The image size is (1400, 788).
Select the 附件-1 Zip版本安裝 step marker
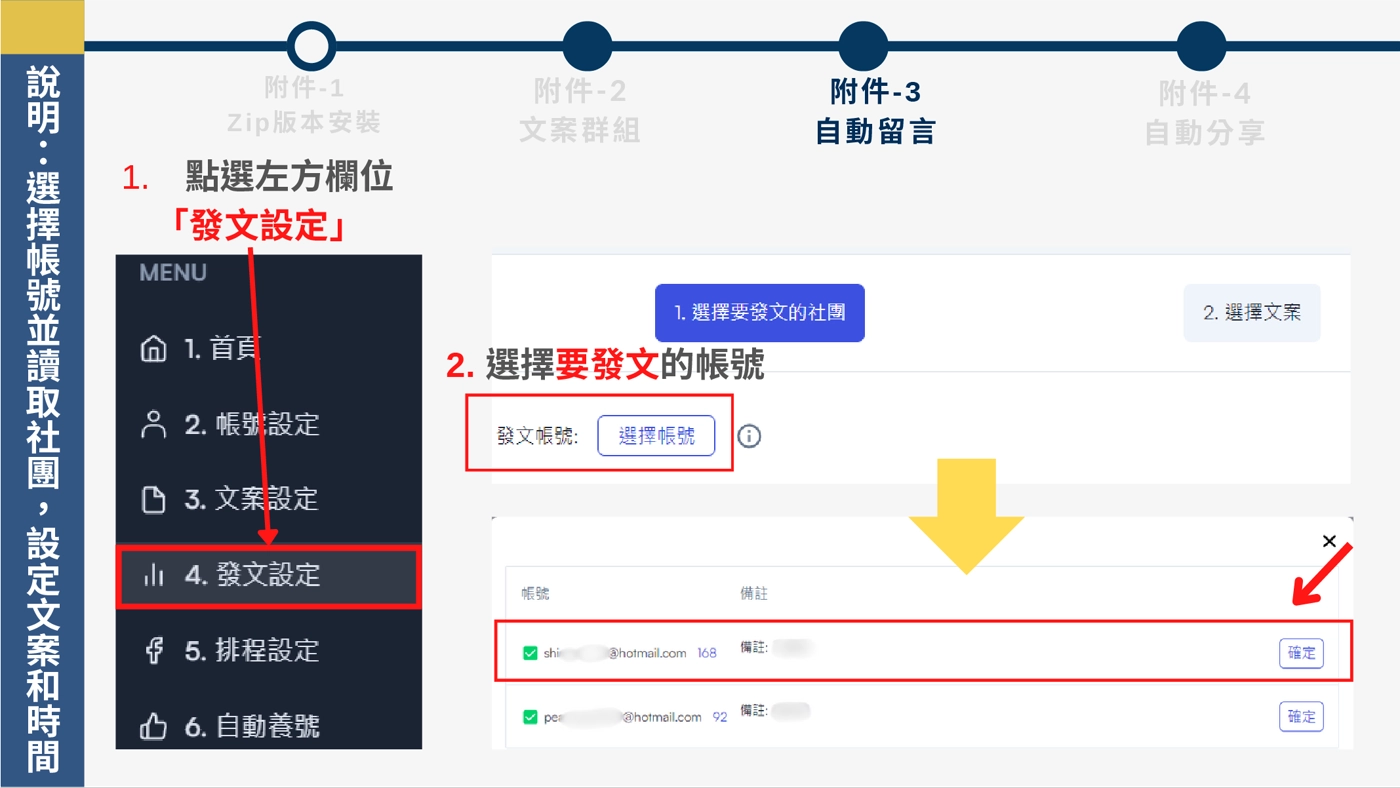(x=311, y=46)
